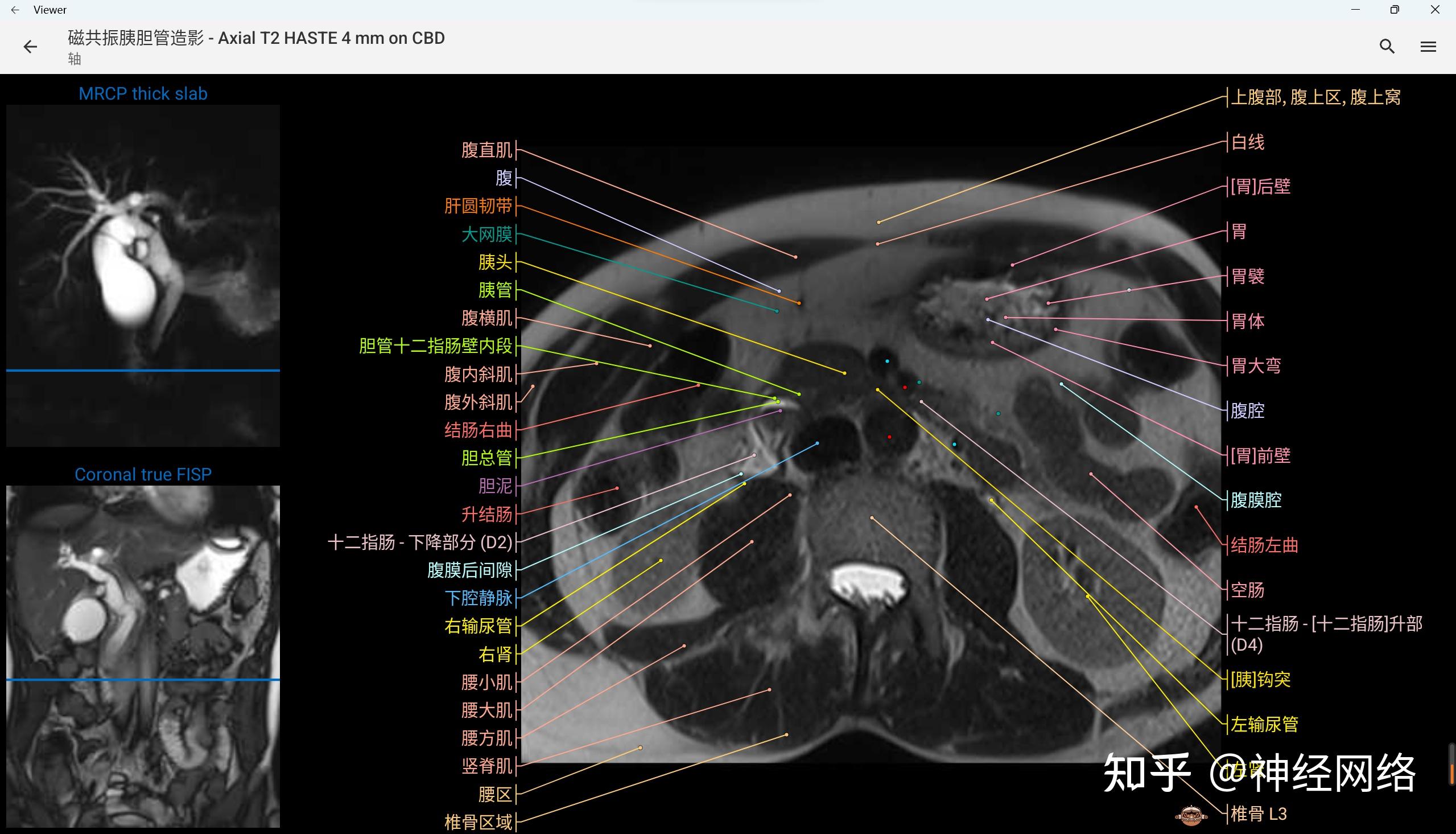
Task: Select the 肝圆韧带 label
Action: pos(479,206)
